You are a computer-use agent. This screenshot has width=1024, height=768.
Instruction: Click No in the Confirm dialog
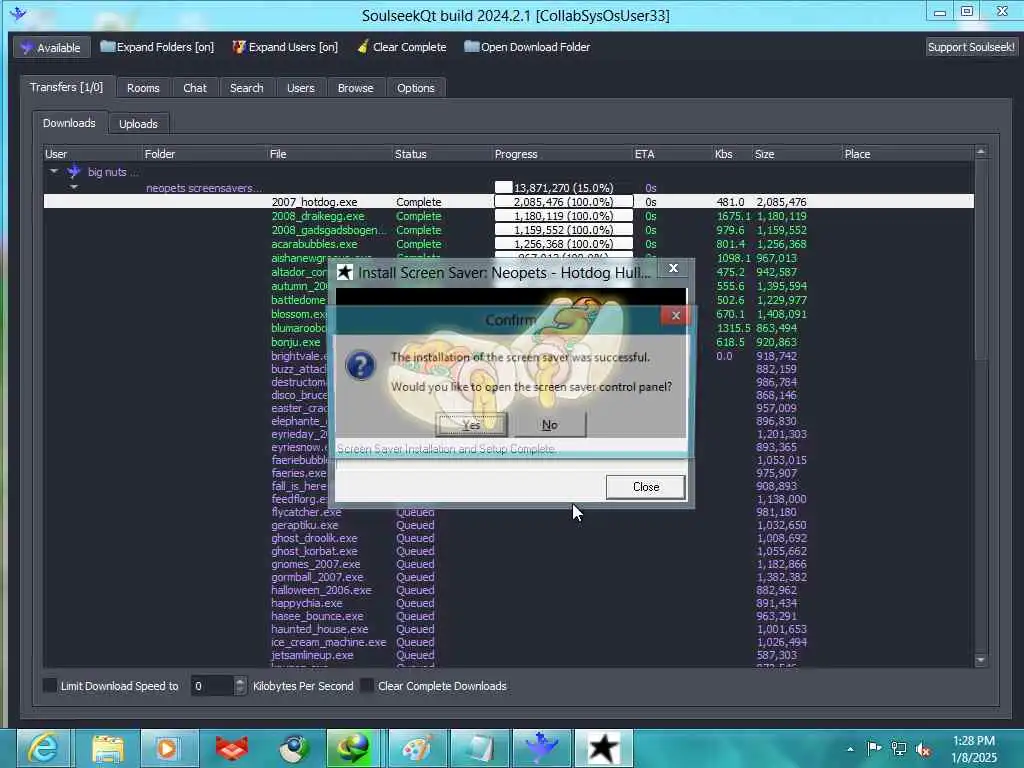tap(550, 424)
